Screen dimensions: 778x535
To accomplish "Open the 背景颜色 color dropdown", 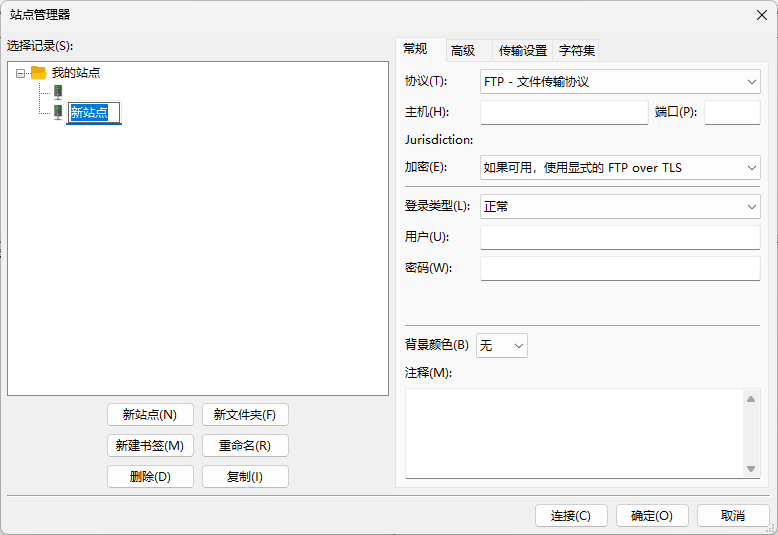I will click(x=502, y=345).
